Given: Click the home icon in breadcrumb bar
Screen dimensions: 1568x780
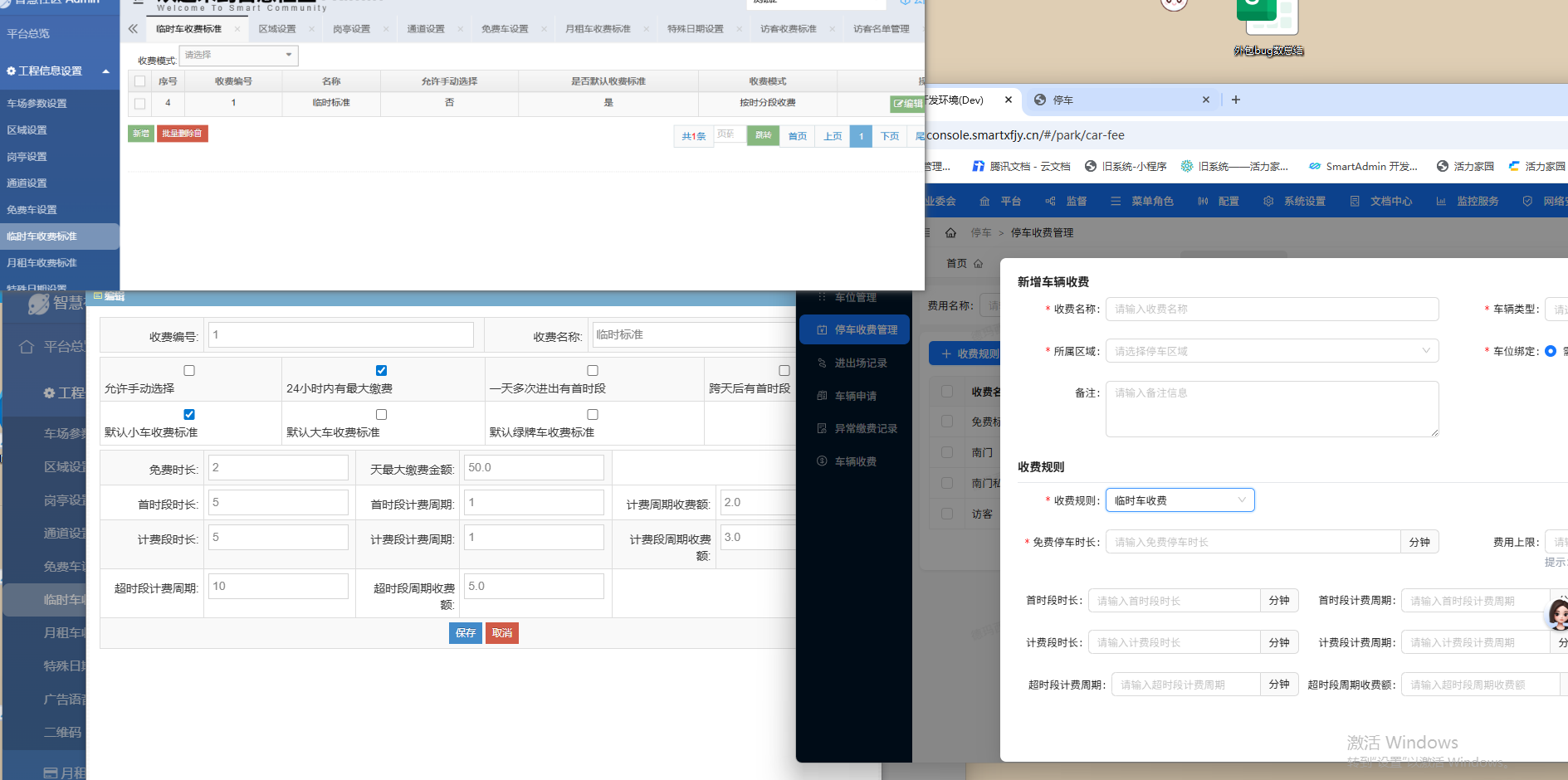Looking at the screenshot, I should 950,233.
